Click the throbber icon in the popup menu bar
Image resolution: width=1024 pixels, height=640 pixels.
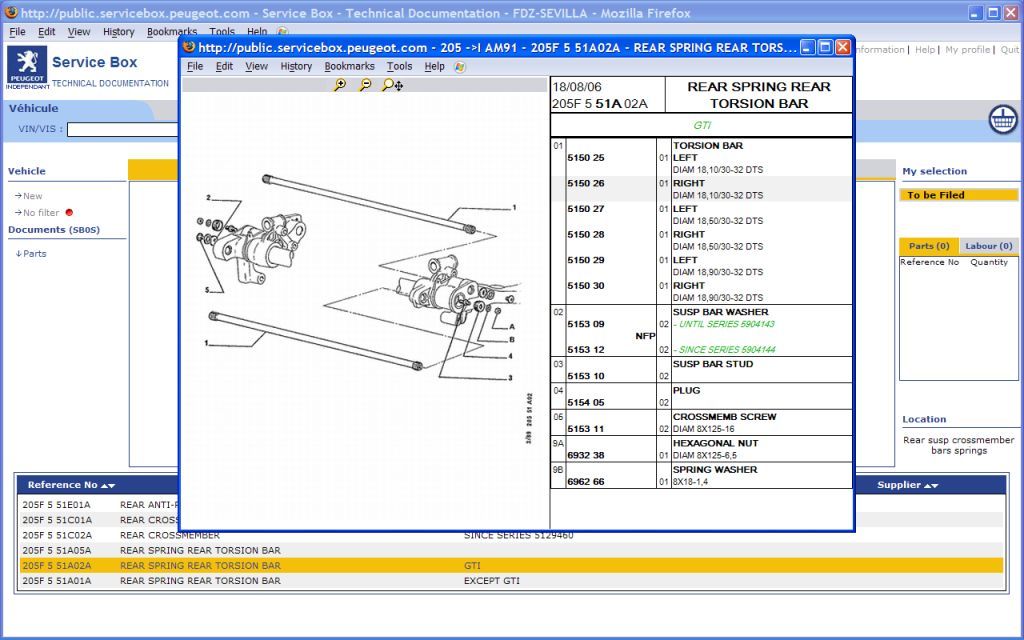pos(460,67)
